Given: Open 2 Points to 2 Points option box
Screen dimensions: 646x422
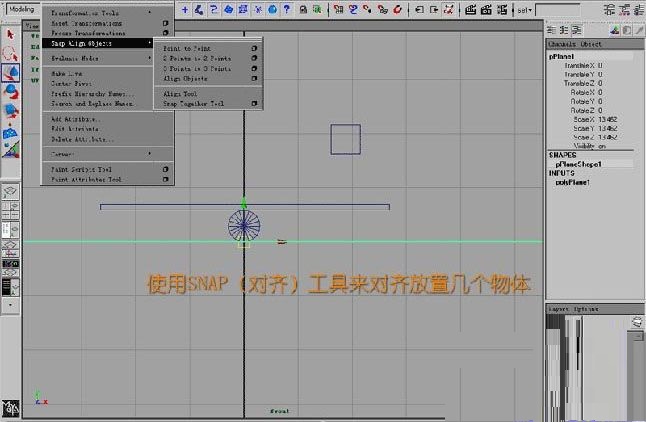Looking at the screenshot, I should 255,59.
